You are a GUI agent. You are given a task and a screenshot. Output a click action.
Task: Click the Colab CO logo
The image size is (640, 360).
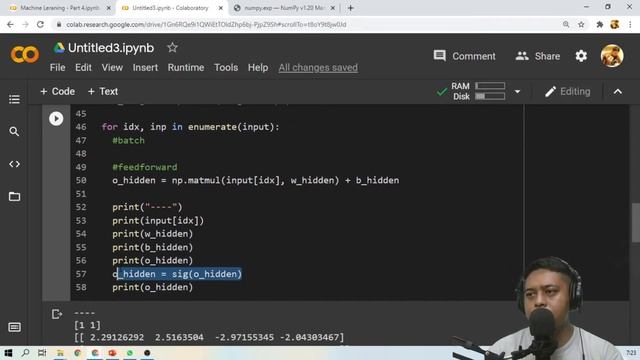(25, 55)
